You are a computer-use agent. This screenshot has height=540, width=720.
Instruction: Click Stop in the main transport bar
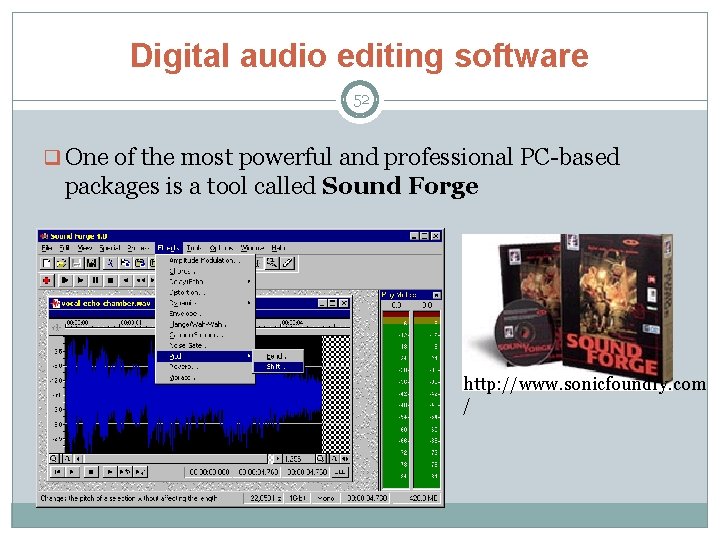coord(111,280)
